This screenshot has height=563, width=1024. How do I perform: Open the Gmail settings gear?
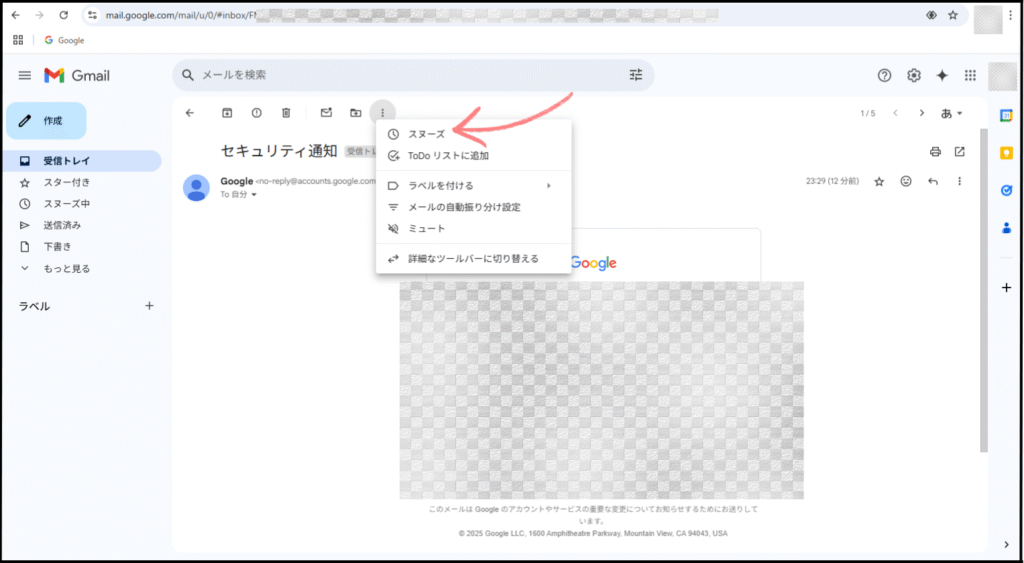tap(914, 76)
